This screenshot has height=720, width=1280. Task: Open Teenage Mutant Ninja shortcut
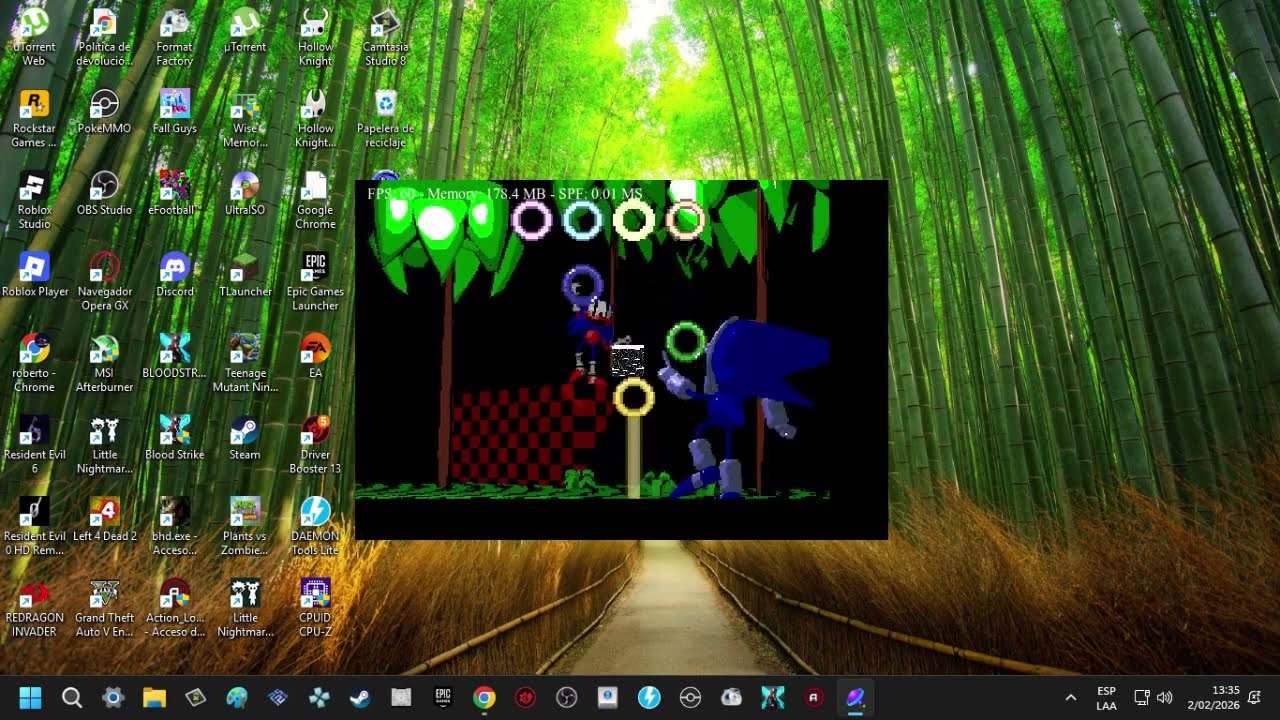[x=245, y=363]
